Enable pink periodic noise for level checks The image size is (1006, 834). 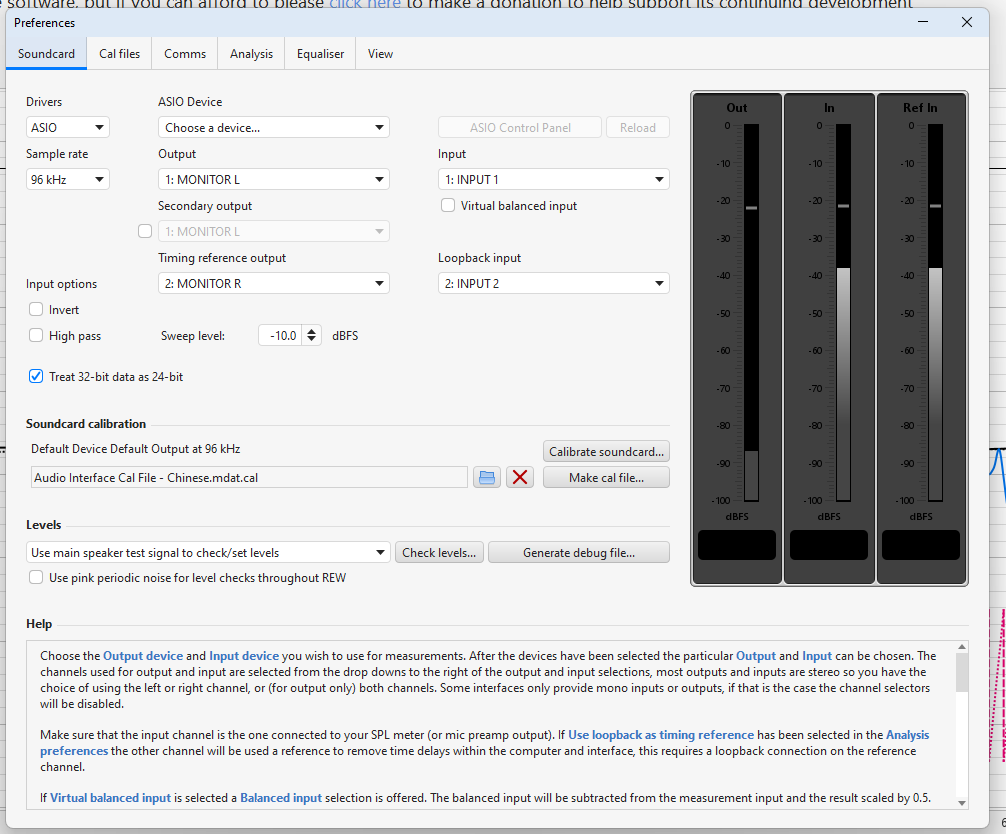point(36,577)
